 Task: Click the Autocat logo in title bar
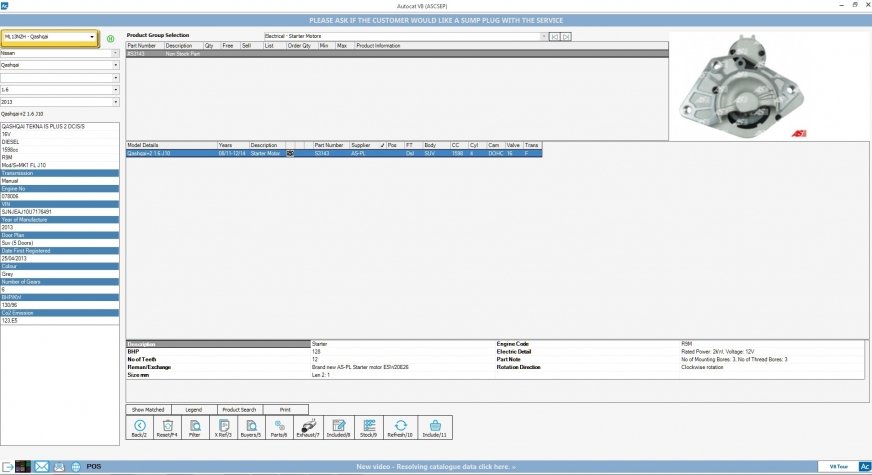coord(4,5)
